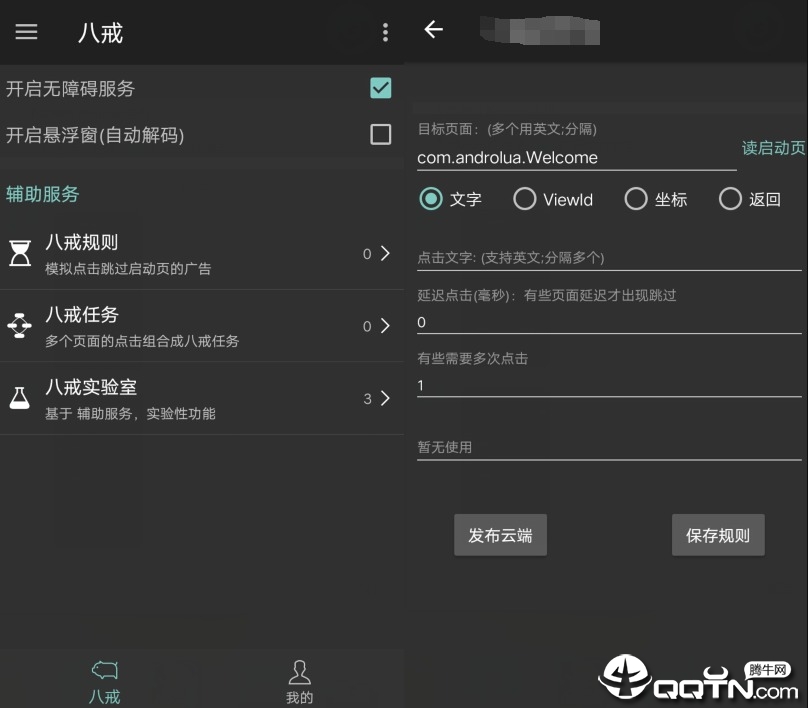Screen dimensions: 808x708
Task: Choose the 返回 radio option
Action: point(730,199)
